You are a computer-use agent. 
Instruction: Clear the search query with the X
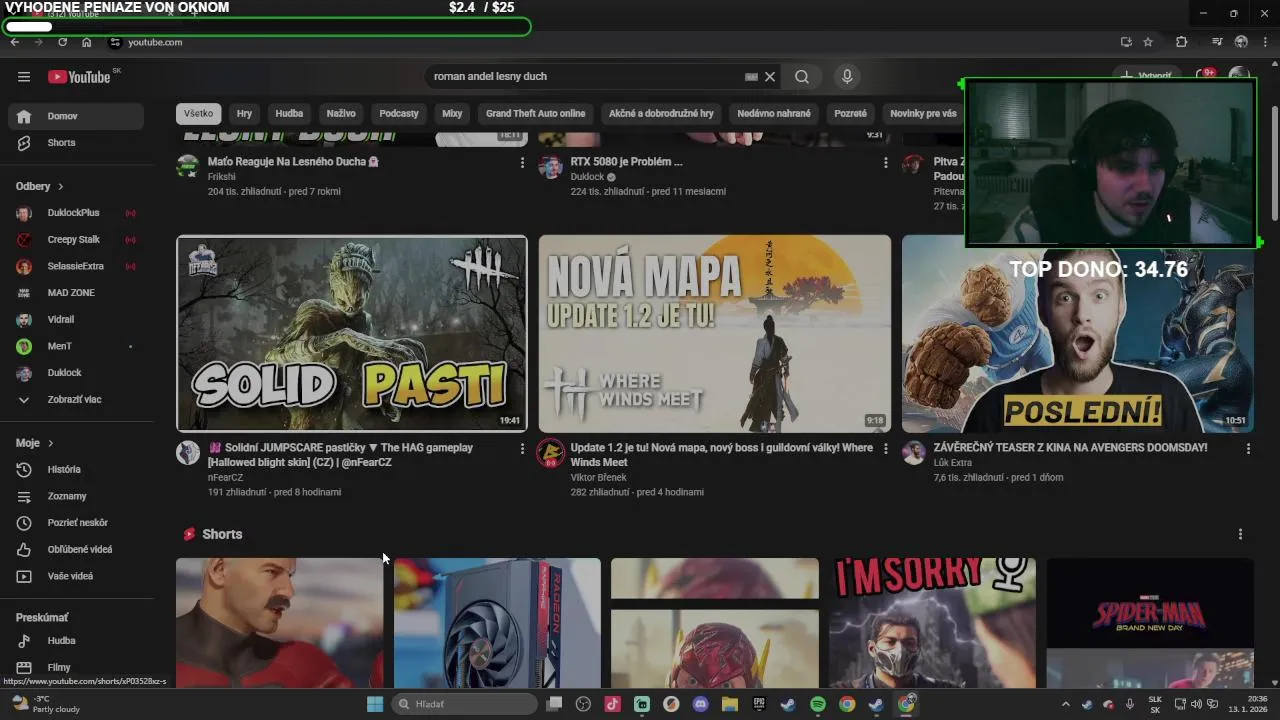pyautogui.click(x=770, y=77)
